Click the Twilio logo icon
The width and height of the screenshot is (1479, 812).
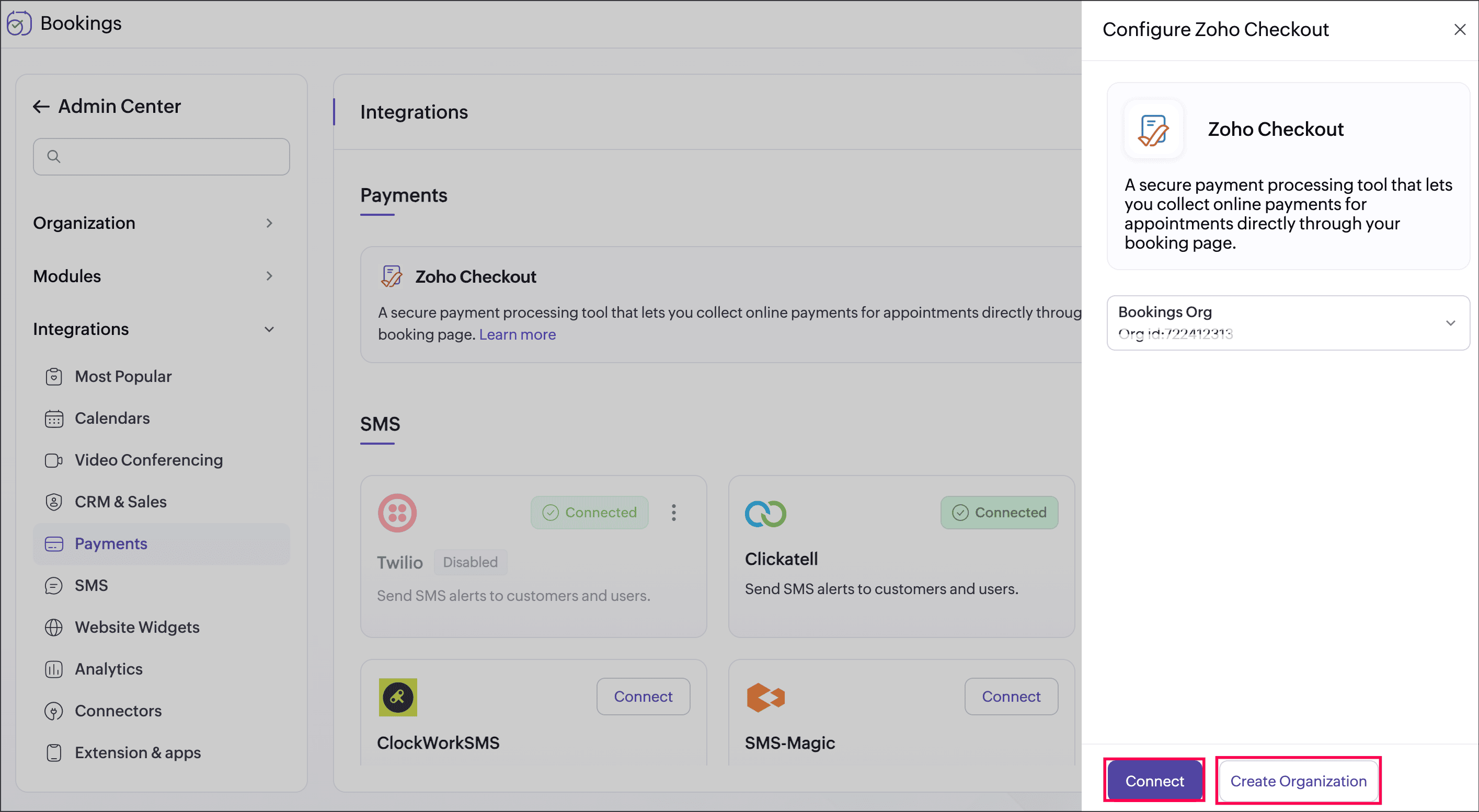(397, 513)
